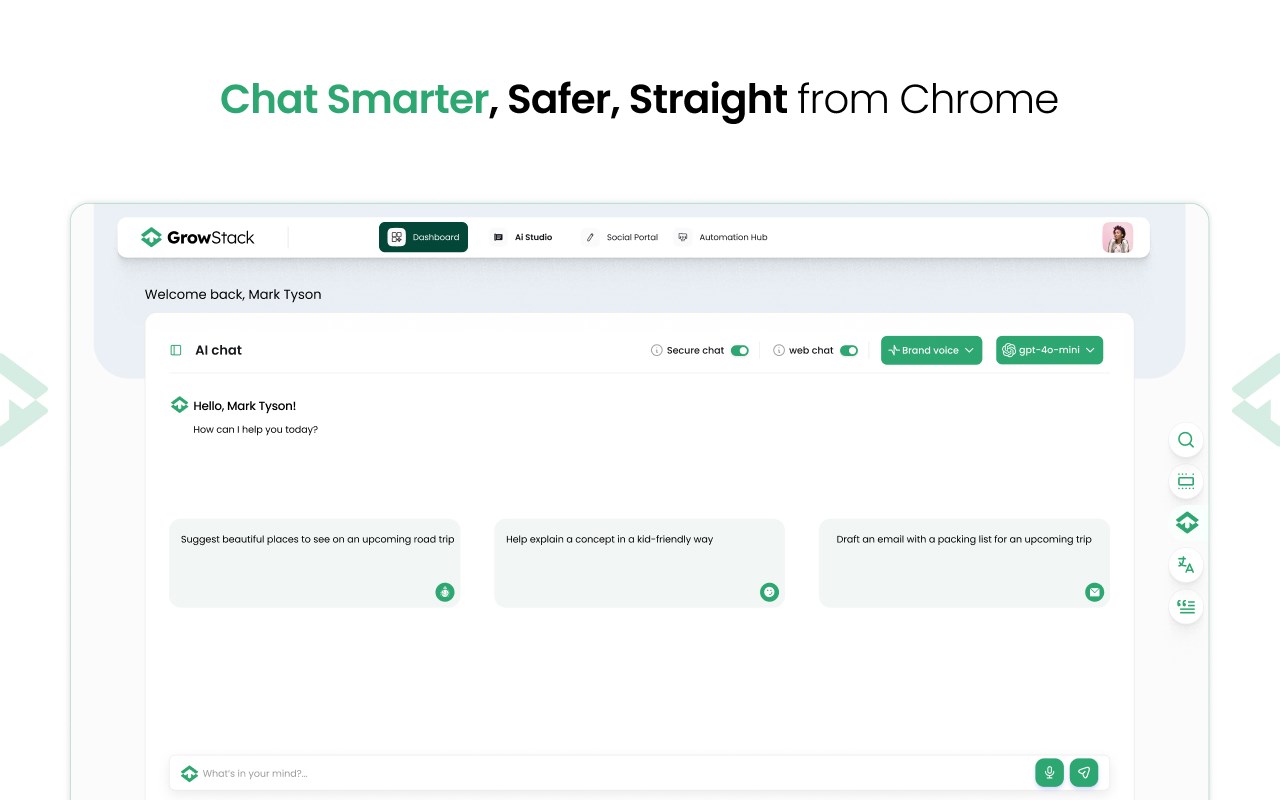Open the Brand voice dropdown
The height and width of the screenshot is (800, 1280).
(x=931, y=350)
